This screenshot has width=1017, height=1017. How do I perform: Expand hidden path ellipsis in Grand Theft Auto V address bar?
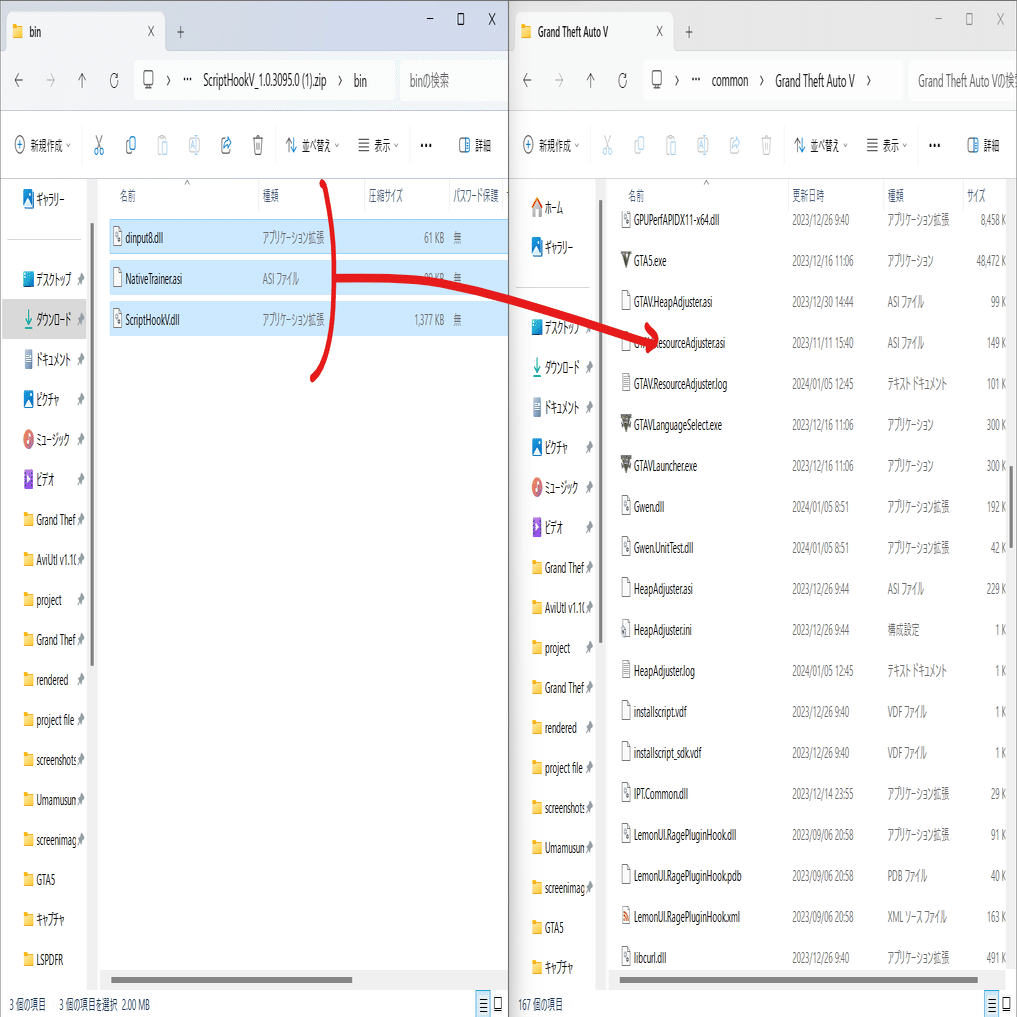pos(696,80)
